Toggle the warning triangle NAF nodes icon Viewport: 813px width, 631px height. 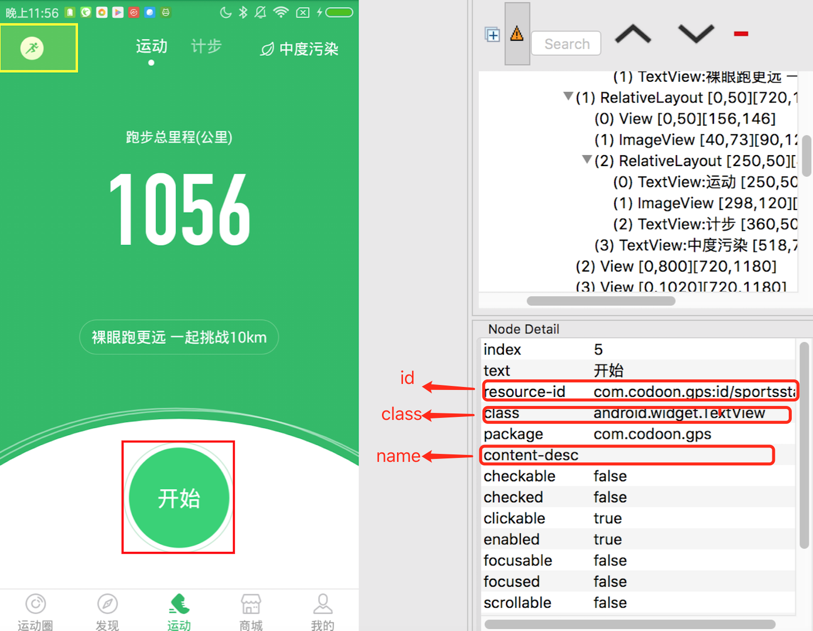pos(517,34)
